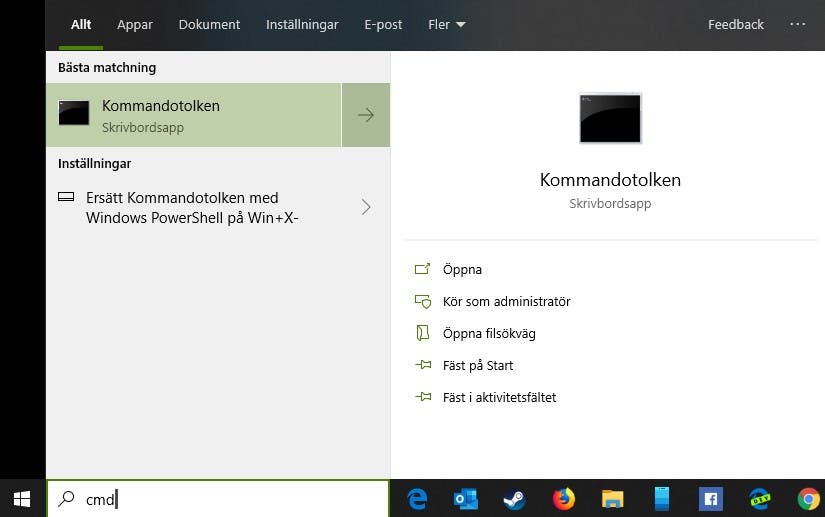Viewport: 825px width, 517px height.
Task: Click the Facebook taskbar icon
Action: 711,499
